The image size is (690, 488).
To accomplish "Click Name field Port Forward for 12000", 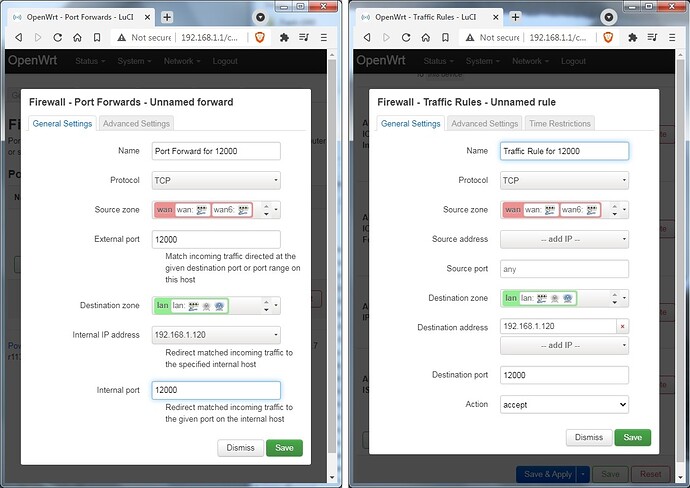I will pos(216,151).
